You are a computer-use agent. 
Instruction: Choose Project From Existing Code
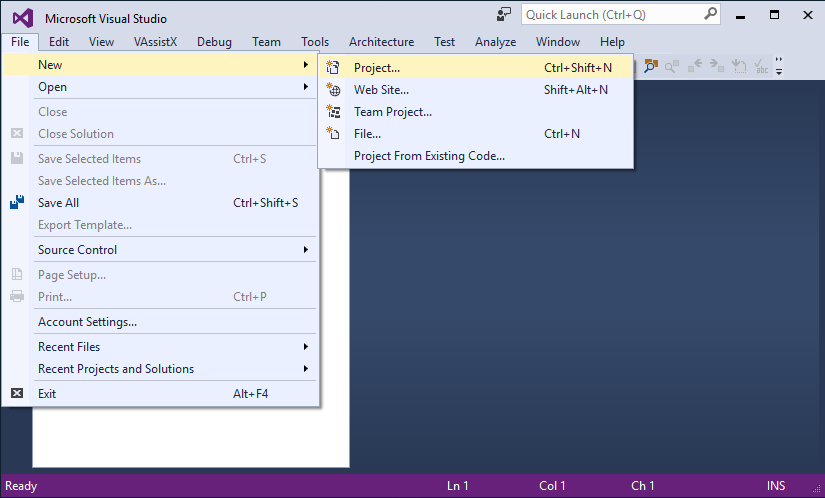click(x=429, y=156)
